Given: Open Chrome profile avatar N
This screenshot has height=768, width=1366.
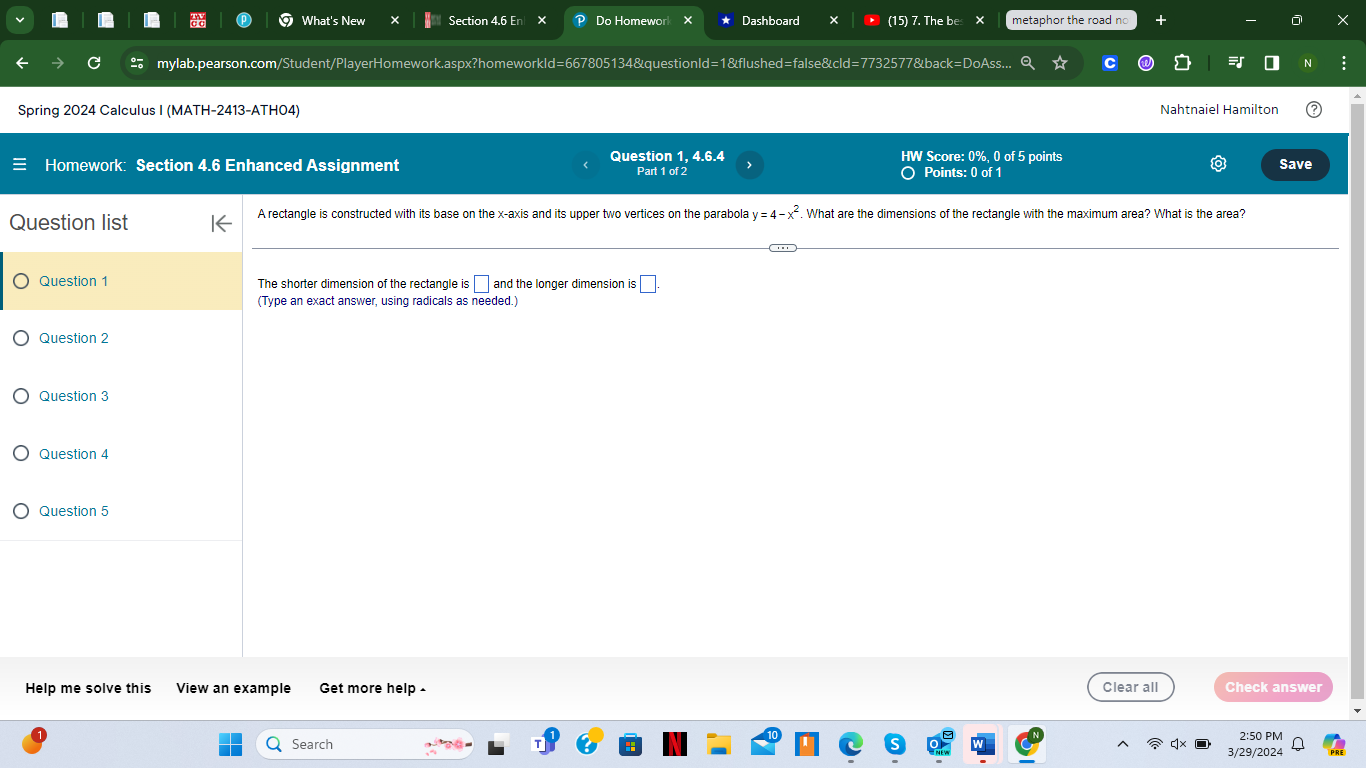Looking at the screenshot, I should point(1306,63).
